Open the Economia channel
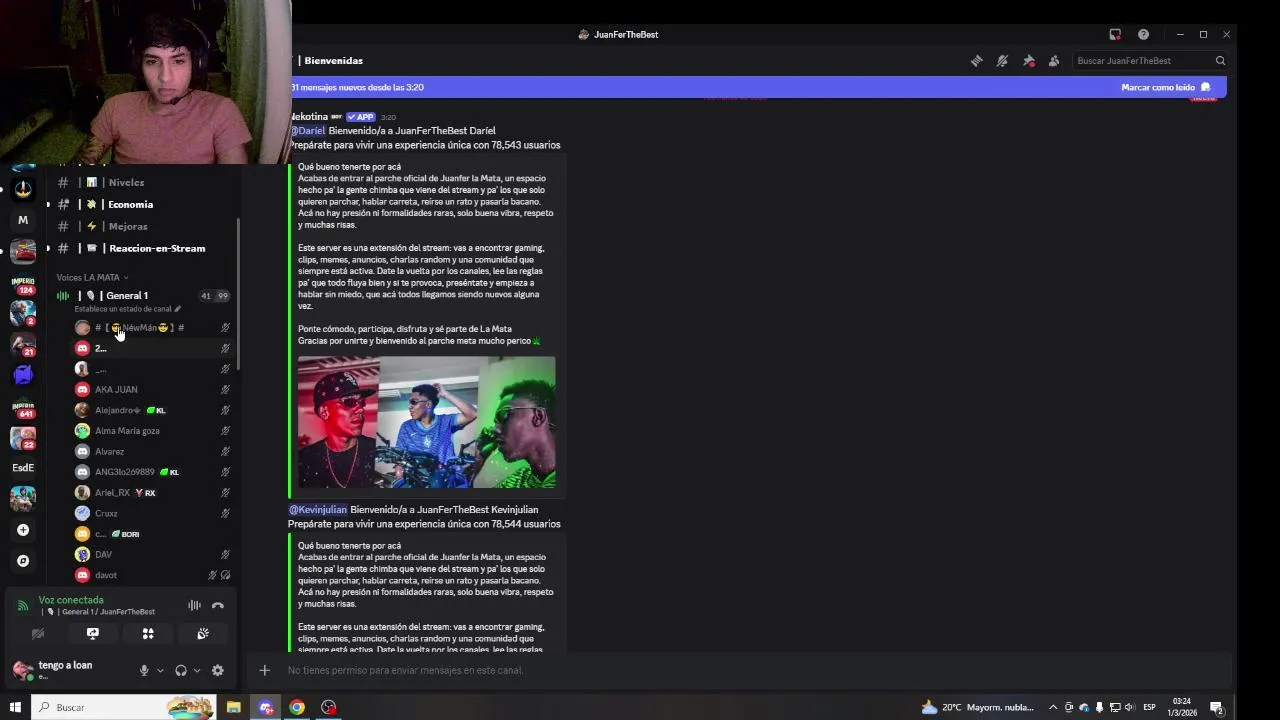 click(142, 204)
